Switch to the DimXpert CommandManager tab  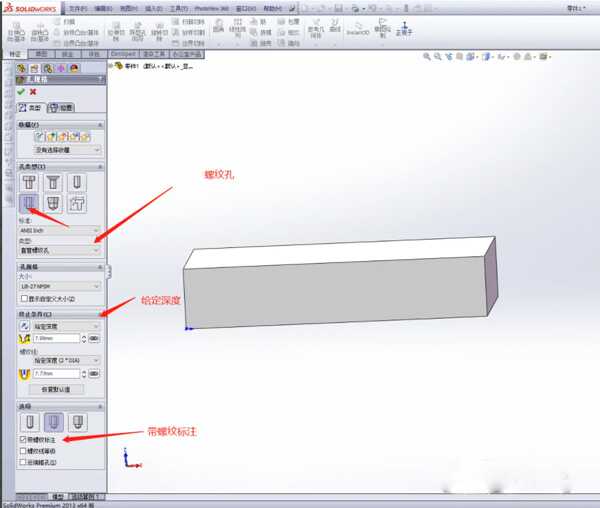coord(123,54)
